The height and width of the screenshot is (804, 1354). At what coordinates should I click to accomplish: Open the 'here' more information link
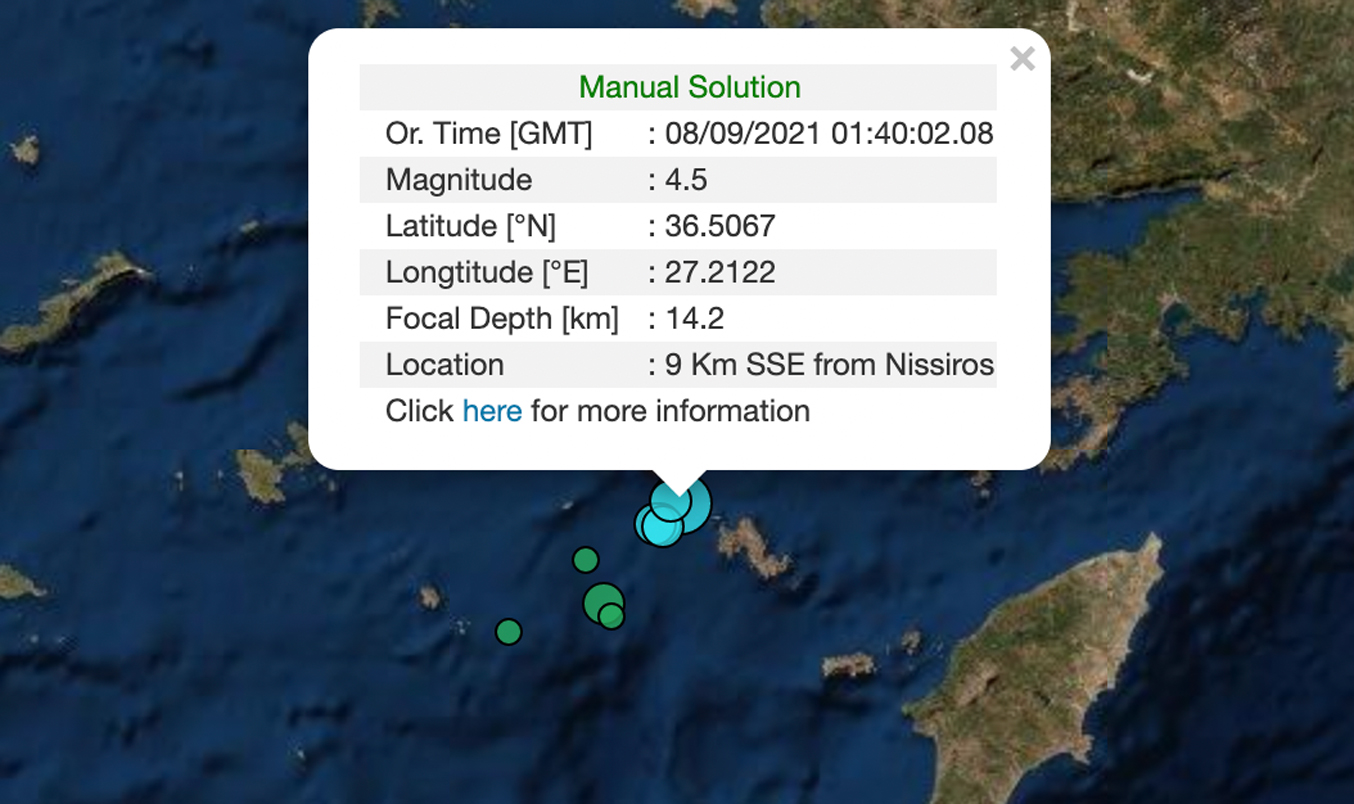[491, 411]
